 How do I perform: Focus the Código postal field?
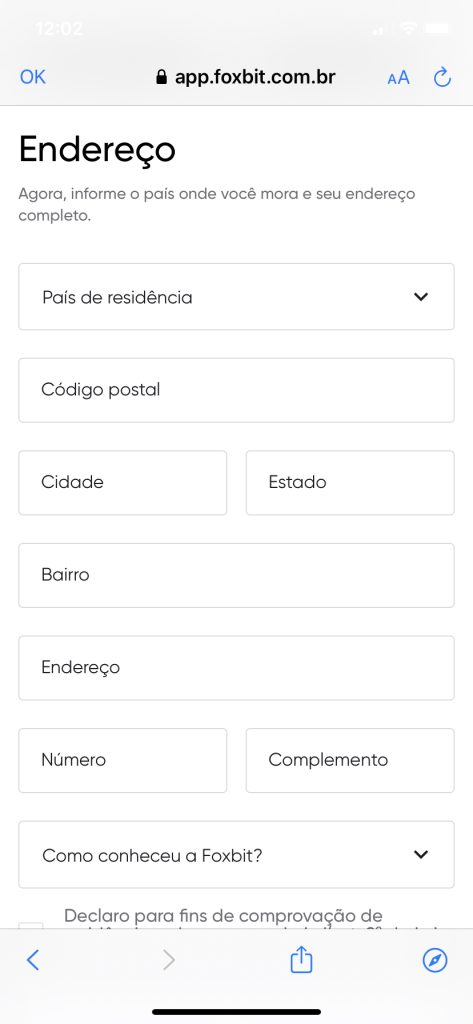coord(236,390)
